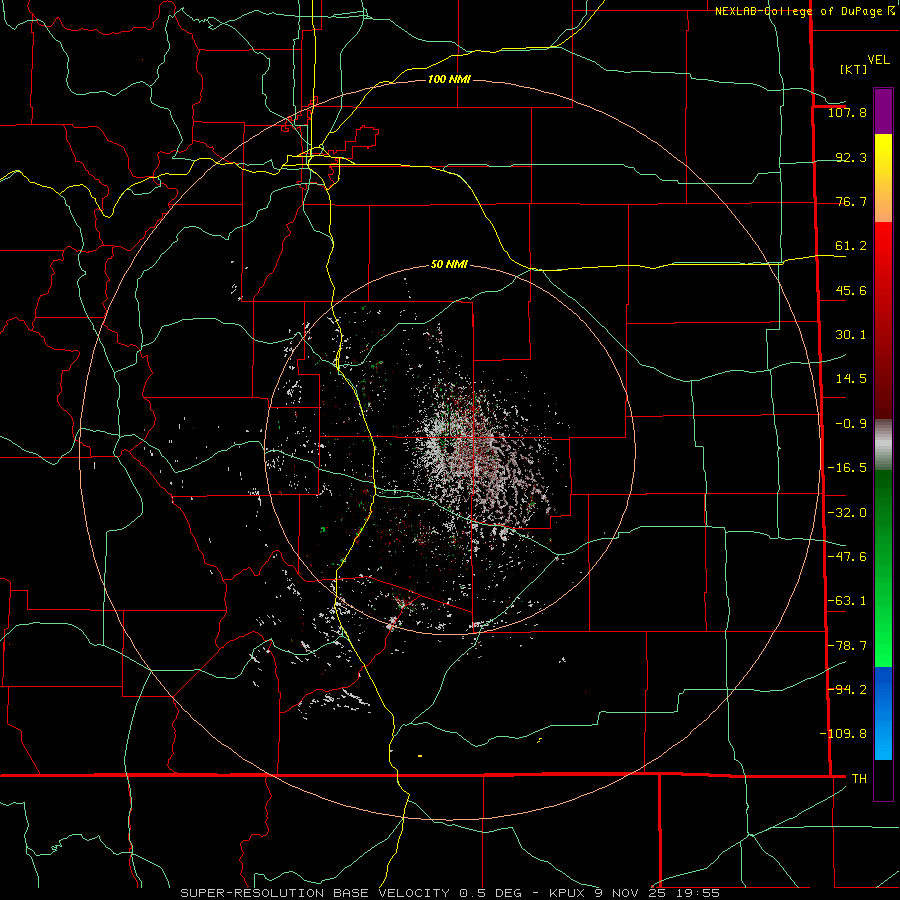Image resolution: width=900 pixels, height=900 pixels.
Task: Pick the green inbound segment of velocity scale
Action: pyautogui.click(x=883, y=568)
